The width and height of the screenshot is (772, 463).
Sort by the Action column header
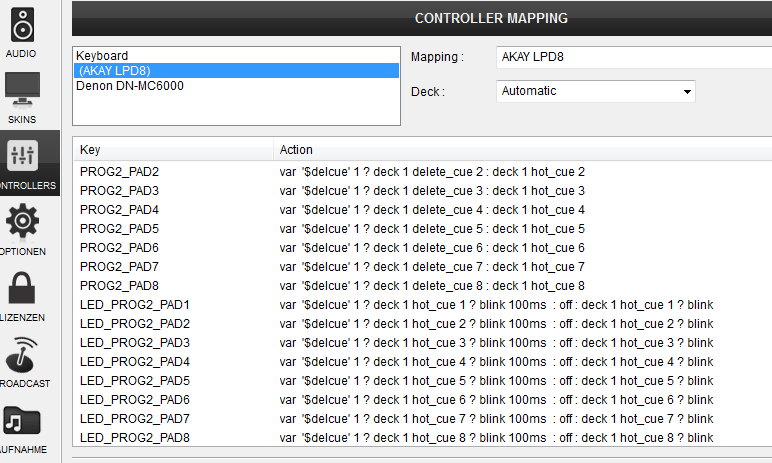click(x=523, y=150)
